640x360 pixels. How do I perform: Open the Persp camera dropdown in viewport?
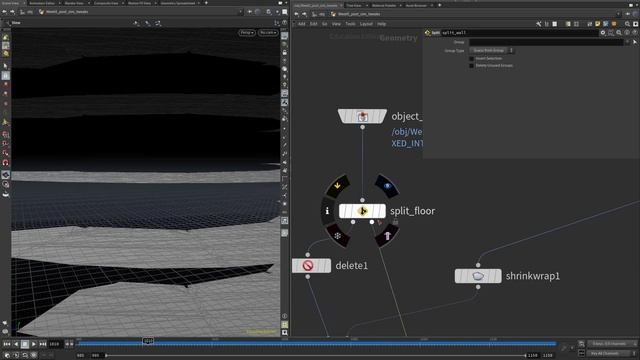pyautogui.click(x=247, y=32)
